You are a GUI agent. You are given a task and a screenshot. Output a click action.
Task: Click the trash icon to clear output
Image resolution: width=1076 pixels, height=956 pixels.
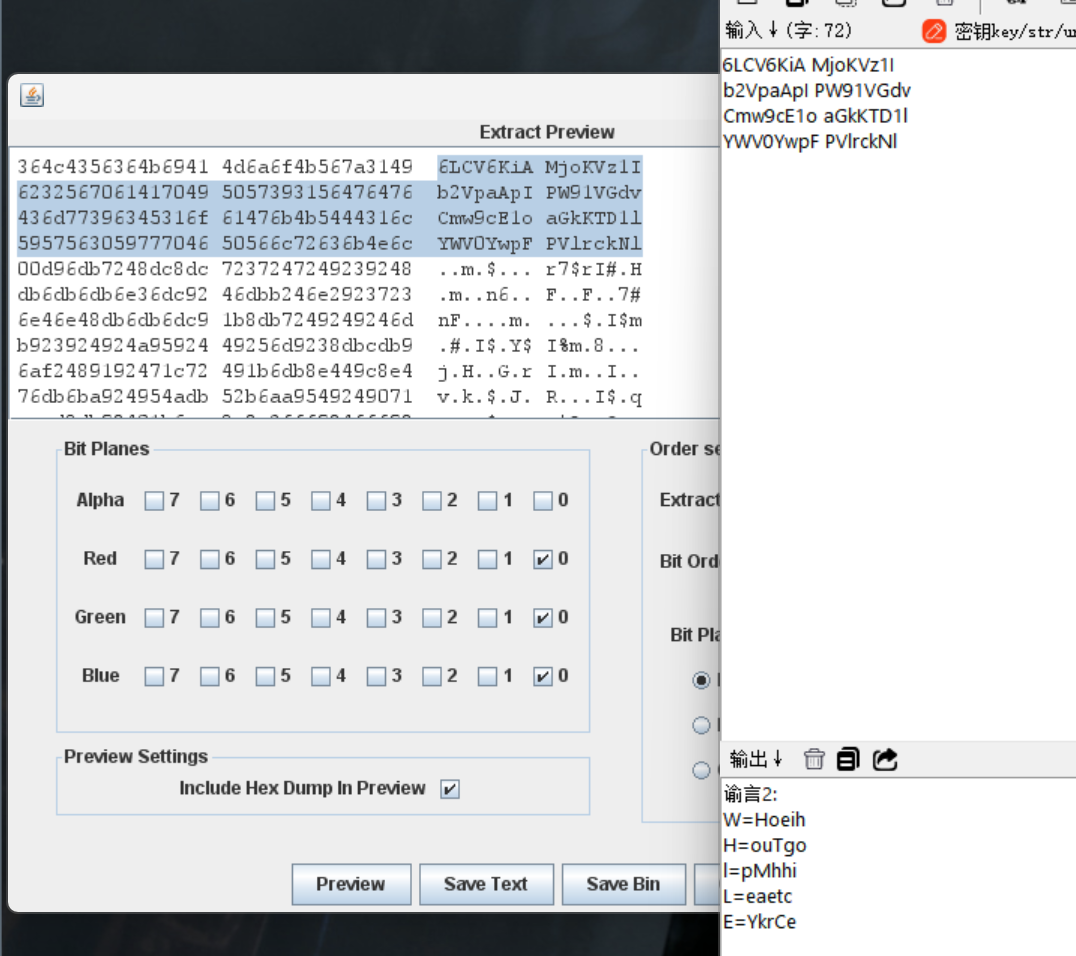[814, 759]
